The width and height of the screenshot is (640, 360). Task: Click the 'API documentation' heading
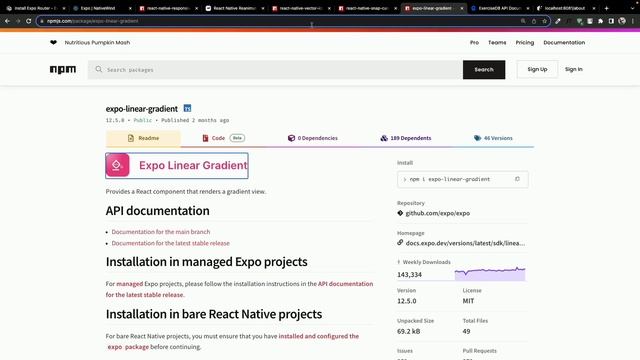point(158,211)
